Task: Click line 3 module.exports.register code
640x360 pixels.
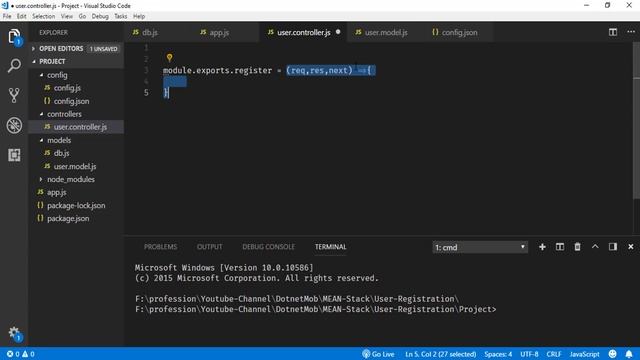Action: pos(267,70)
